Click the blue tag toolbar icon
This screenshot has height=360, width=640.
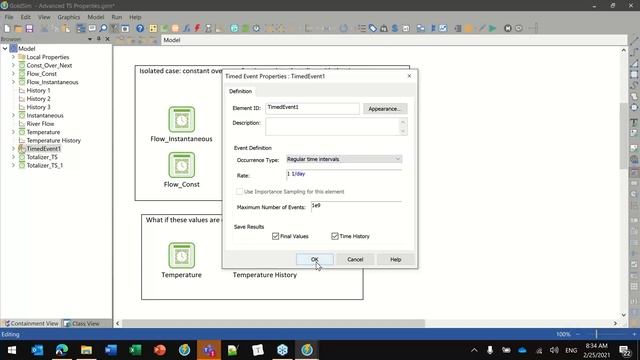pyautogui.click(x=373, y=29)
